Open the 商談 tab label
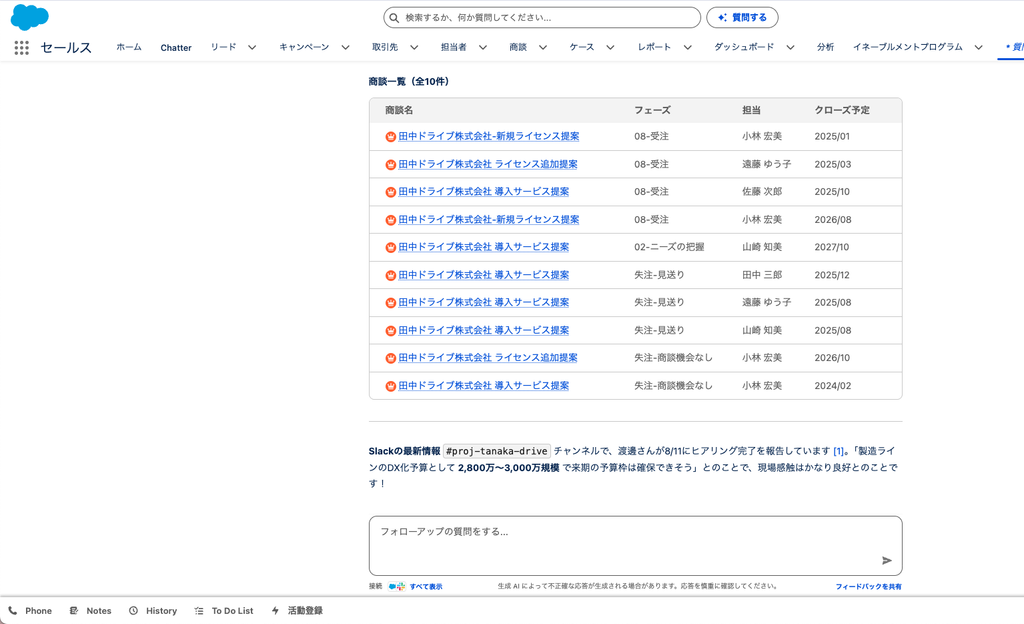This screenshot has width=1024, height=624. 518,47
